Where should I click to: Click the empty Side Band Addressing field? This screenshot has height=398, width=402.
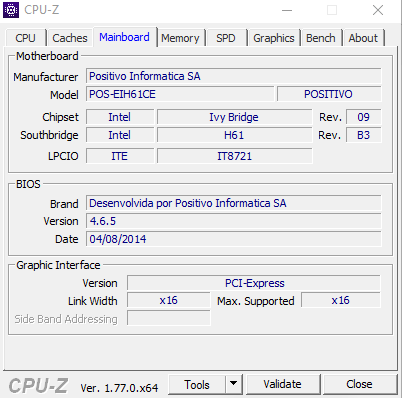tap(169, 318)
